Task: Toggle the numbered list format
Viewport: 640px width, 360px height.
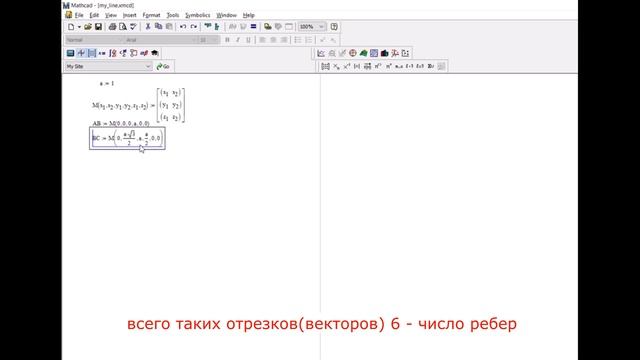Action: 309,40
